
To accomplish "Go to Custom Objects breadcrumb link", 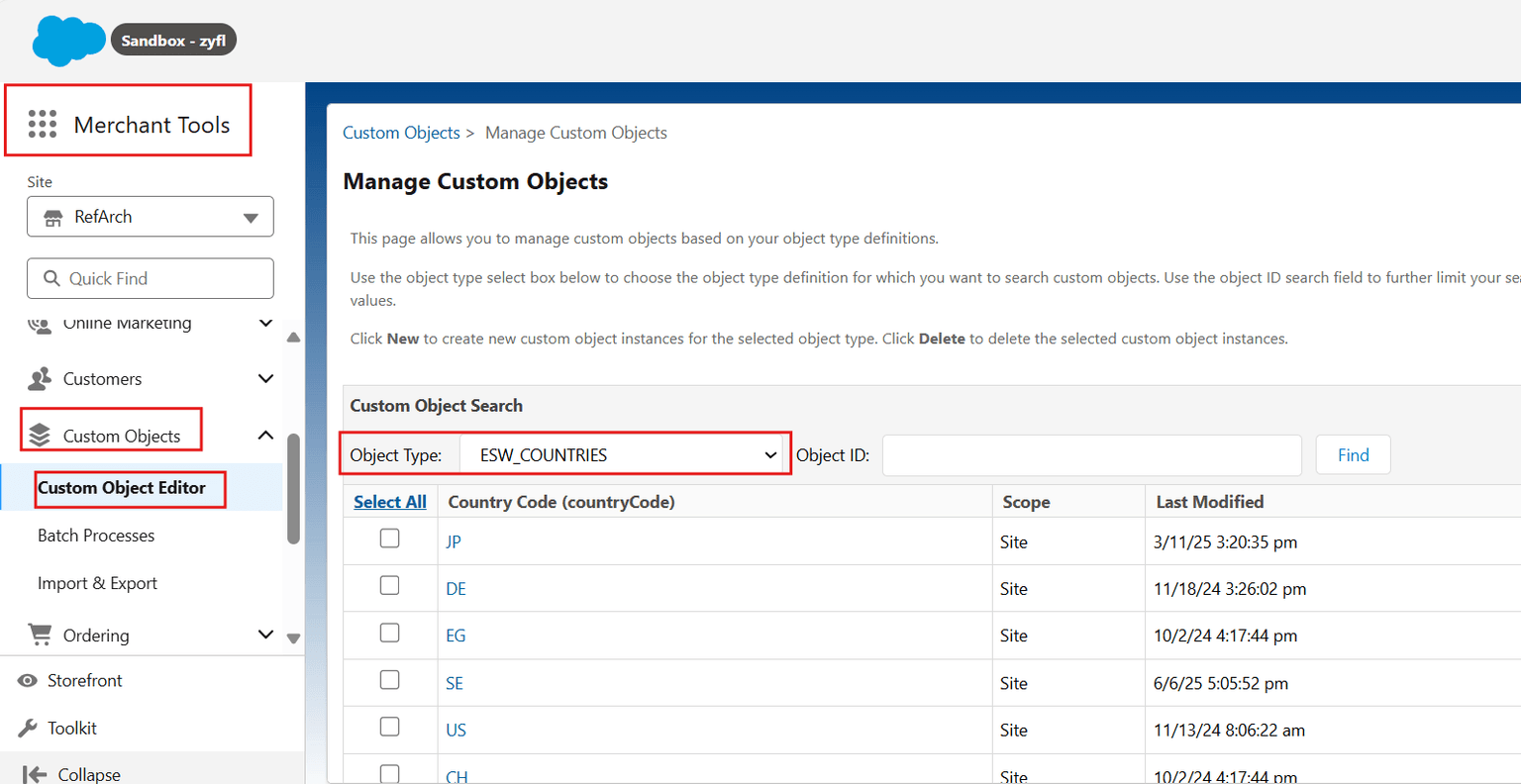I will coord(401,133).
